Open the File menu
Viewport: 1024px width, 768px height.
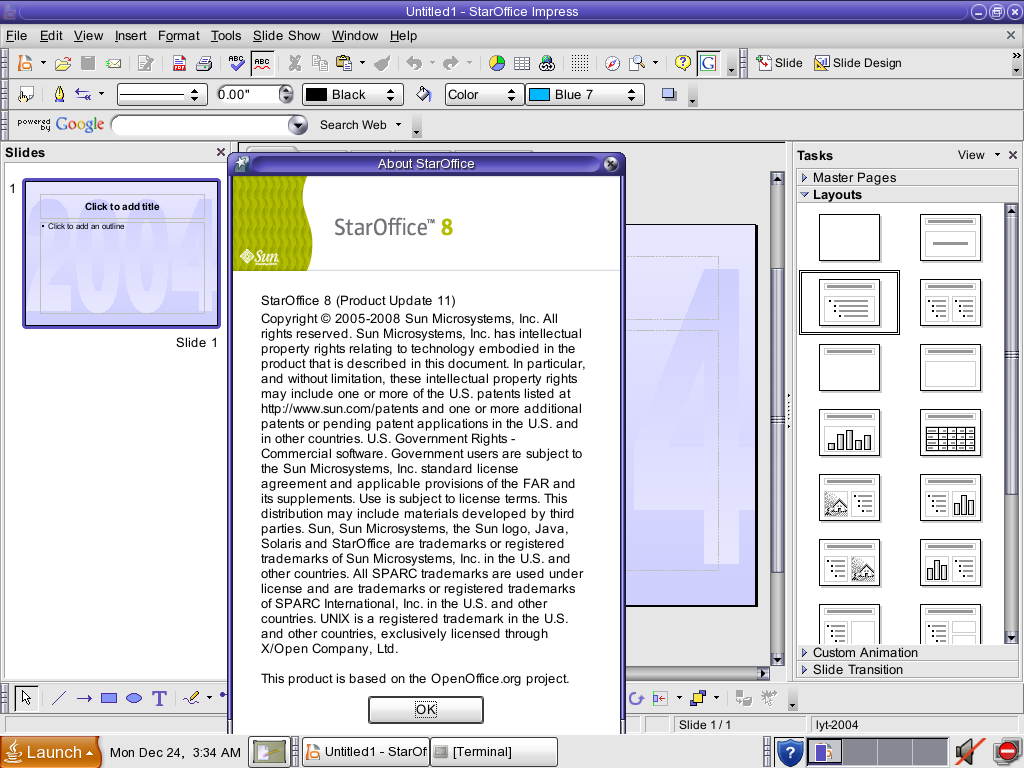(x=16, y=36)
